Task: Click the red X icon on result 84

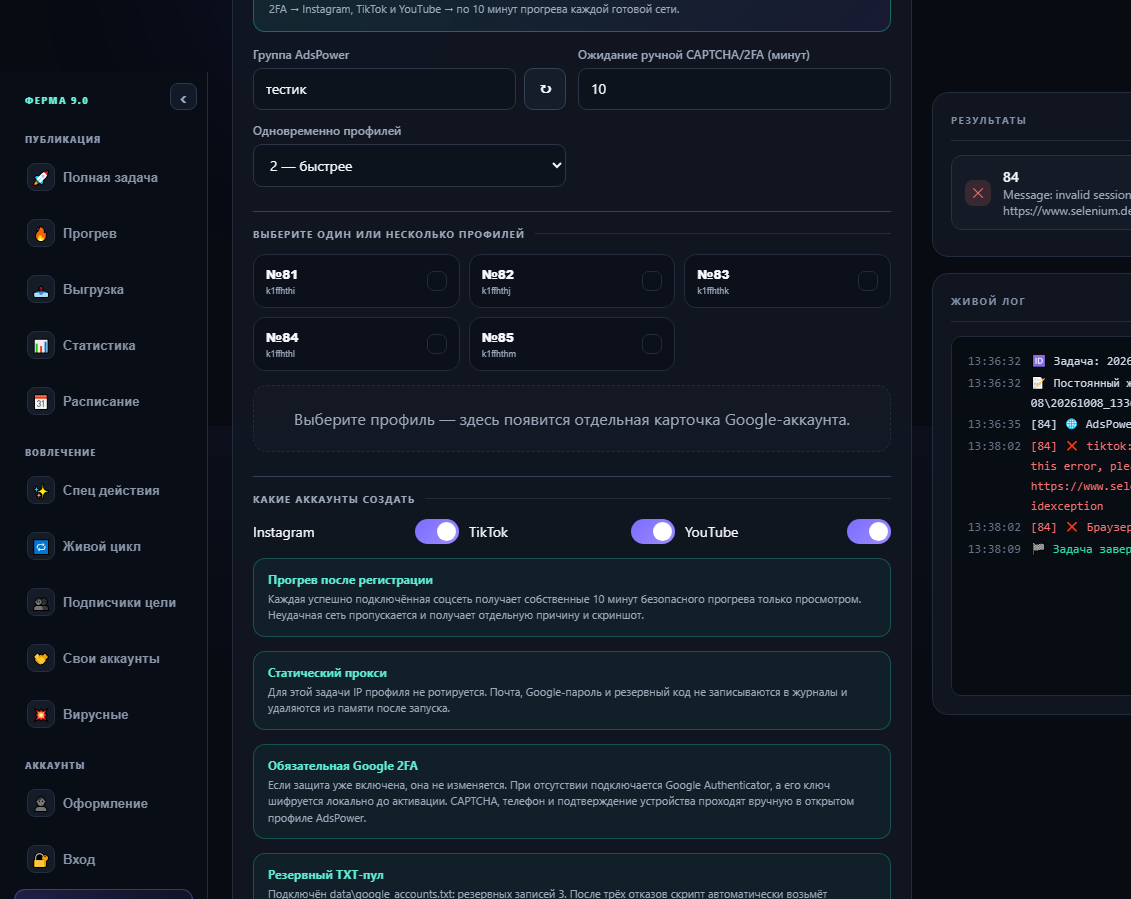Action: [x=978, y=193]
